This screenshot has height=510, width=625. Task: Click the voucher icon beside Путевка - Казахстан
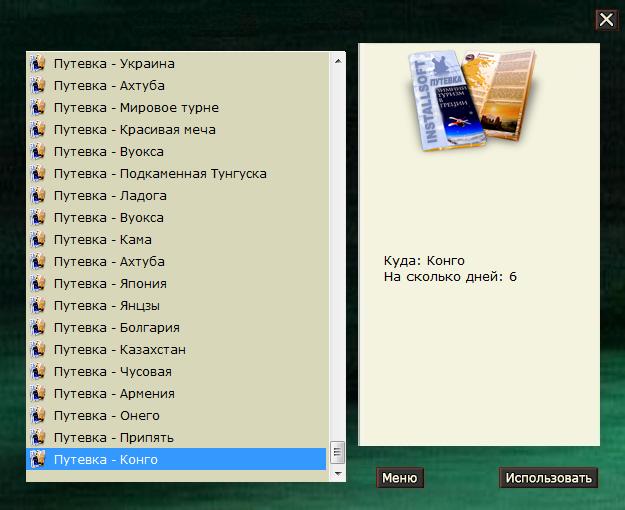[38, 350]
